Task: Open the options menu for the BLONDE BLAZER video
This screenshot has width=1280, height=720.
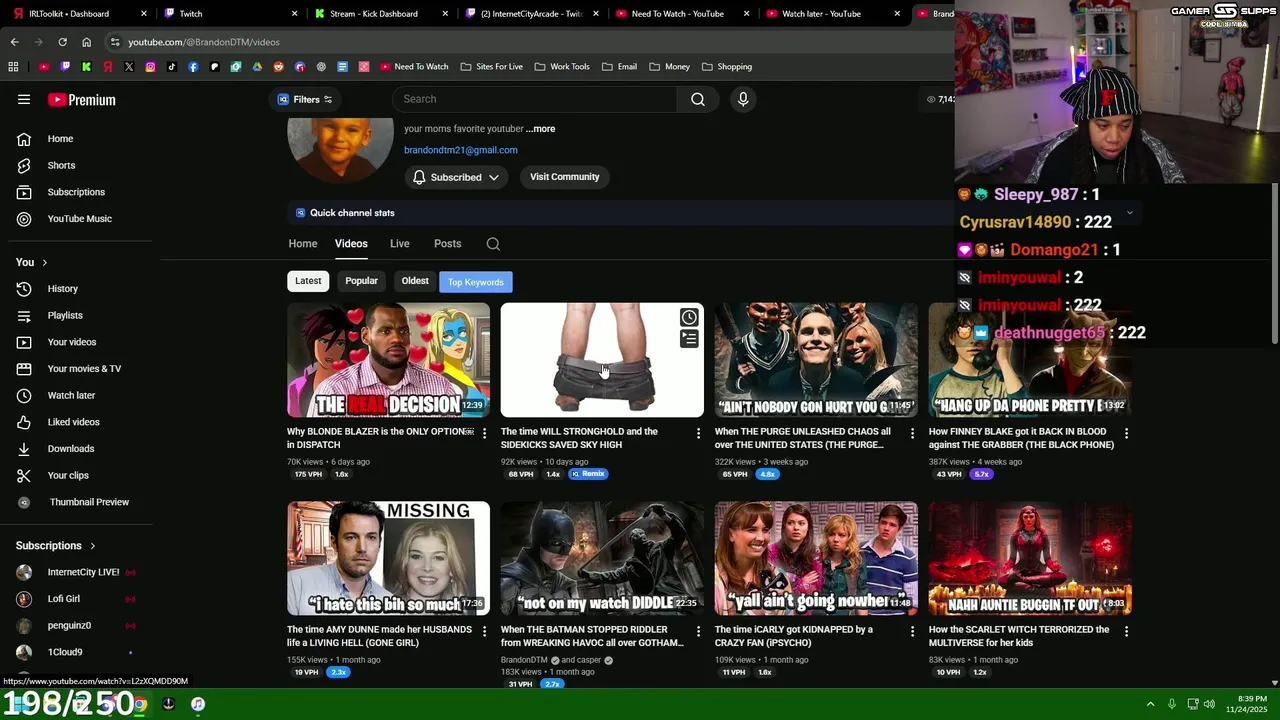Action: pyautogui.click(x=484, y=433)
